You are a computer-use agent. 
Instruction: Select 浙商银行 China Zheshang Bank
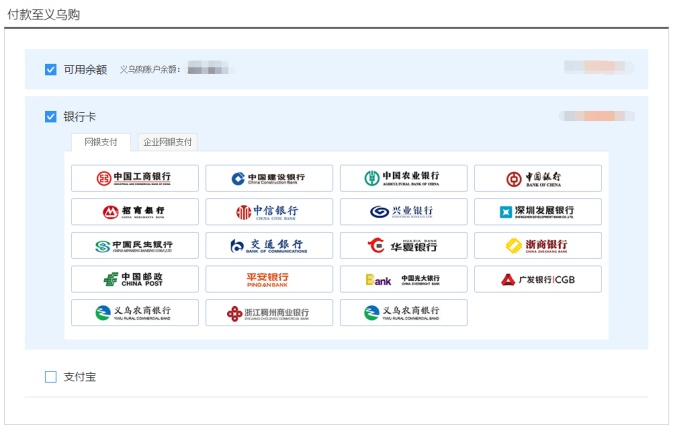(538, 245)
